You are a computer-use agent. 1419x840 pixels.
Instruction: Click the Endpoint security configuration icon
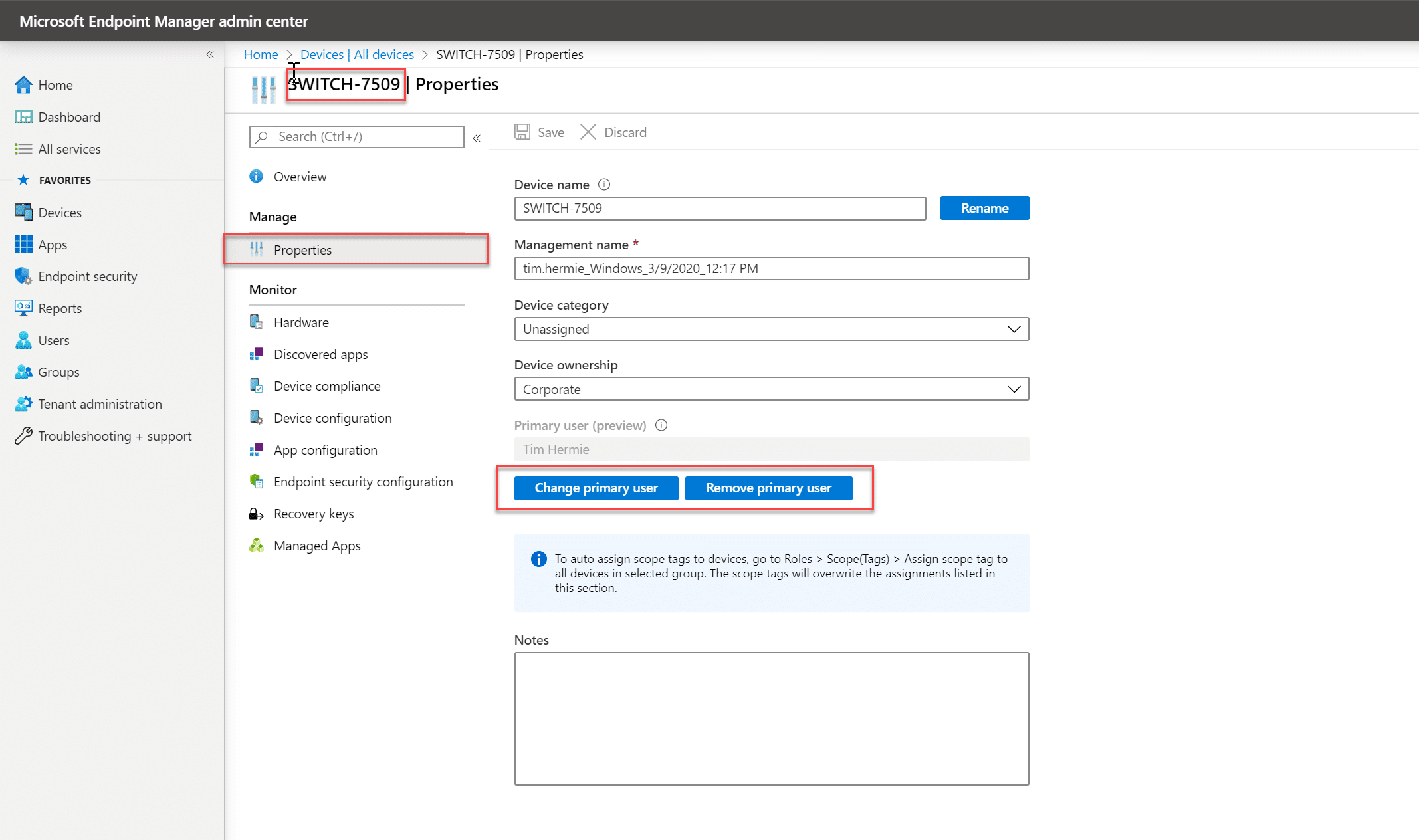click(256, 482)
